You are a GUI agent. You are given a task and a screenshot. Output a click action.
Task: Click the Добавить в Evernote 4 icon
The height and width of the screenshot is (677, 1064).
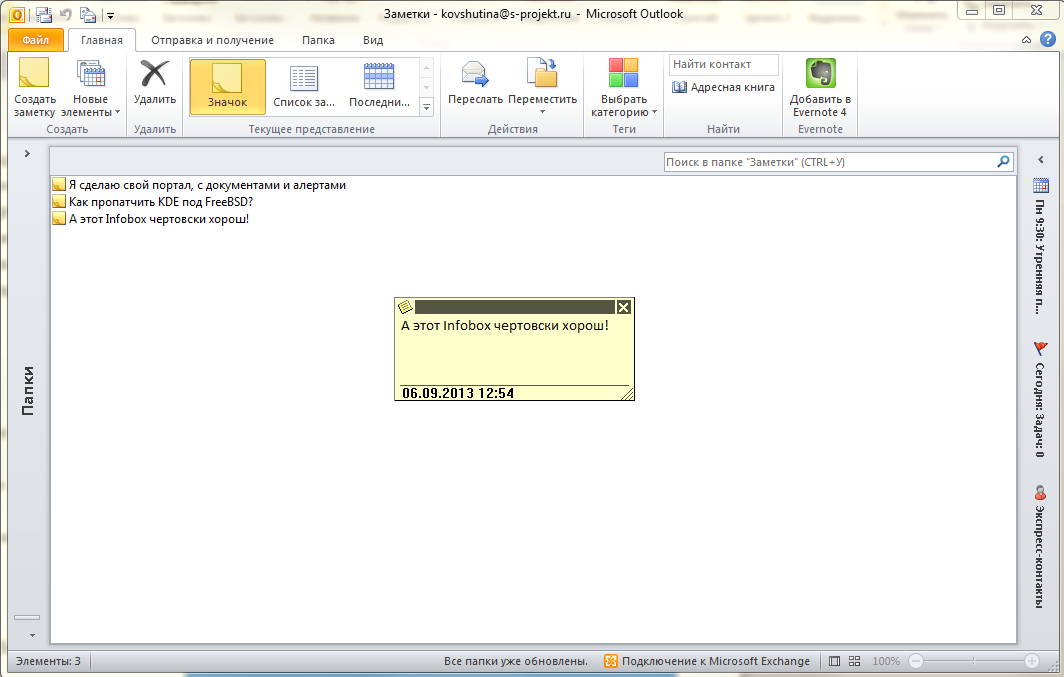point(820,88)
